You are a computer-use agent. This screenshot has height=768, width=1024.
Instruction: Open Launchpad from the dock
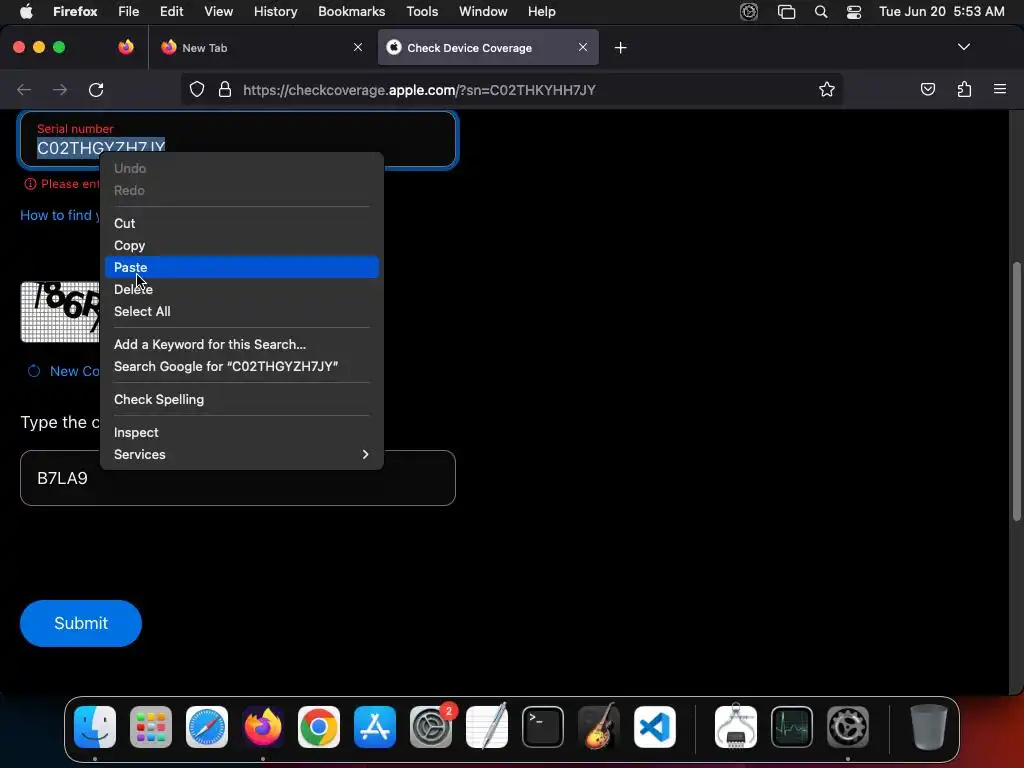pyautogui.click(x=151, y=727)
